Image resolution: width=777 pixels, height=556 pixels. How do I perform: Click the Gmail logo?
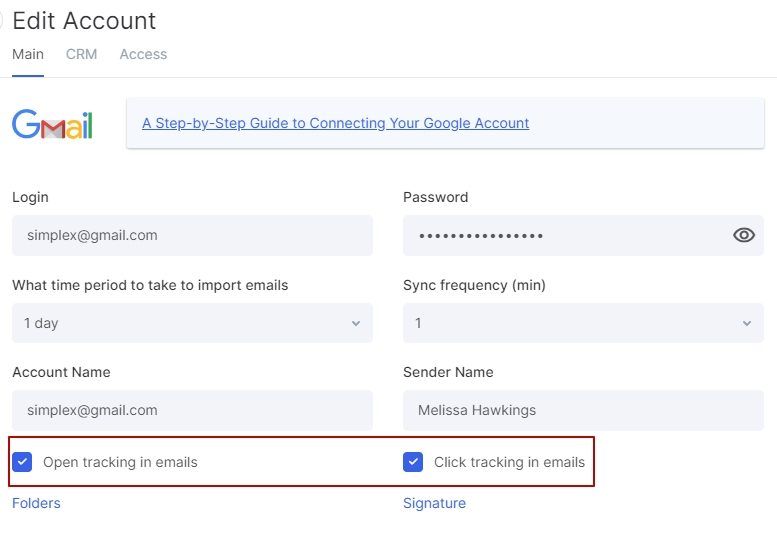tap(53, 123)
